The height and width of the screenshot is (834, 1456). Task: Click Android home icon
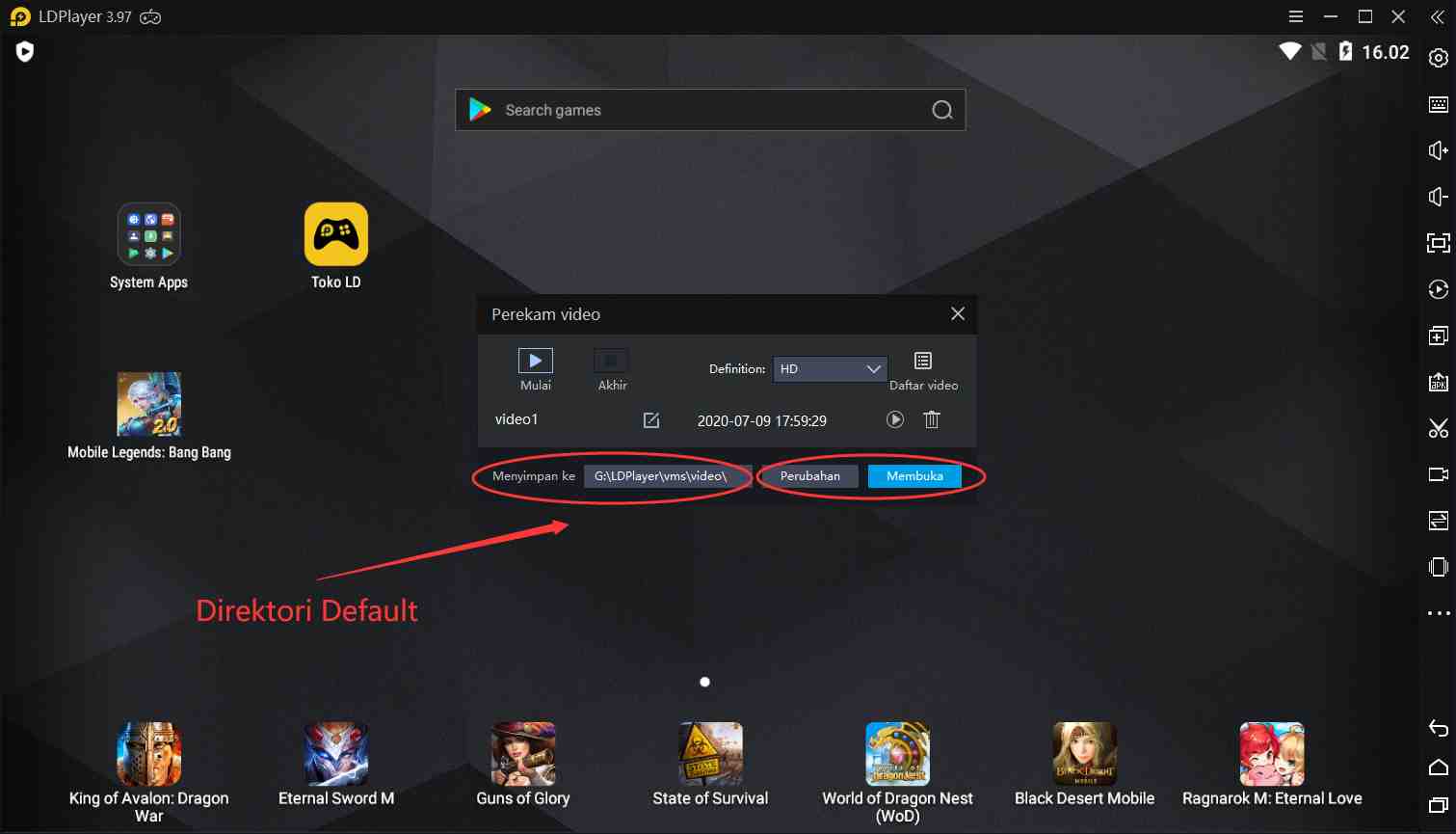coord(1438,767)
